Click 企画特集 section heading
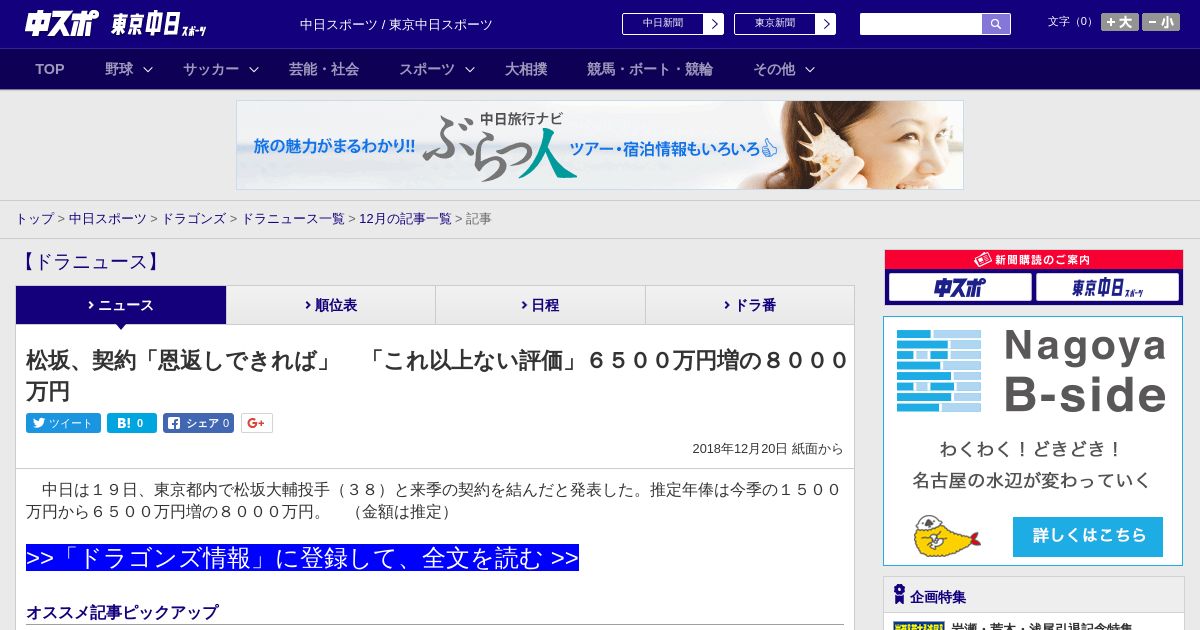Viewport: 1200px width, 630px height. 938,597
